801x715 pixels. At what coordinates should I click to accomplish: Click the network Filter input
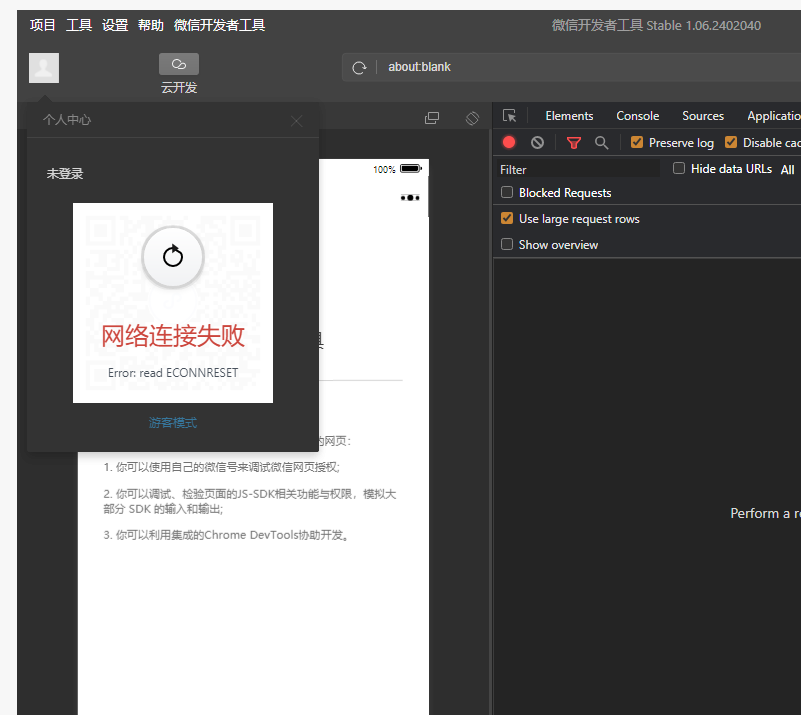tap(578, 170)
